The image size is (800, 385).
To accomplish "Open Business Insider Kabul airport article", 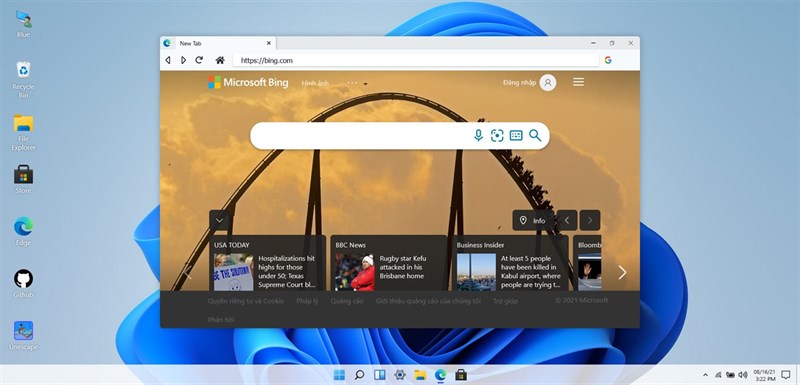I will [531, 272].
